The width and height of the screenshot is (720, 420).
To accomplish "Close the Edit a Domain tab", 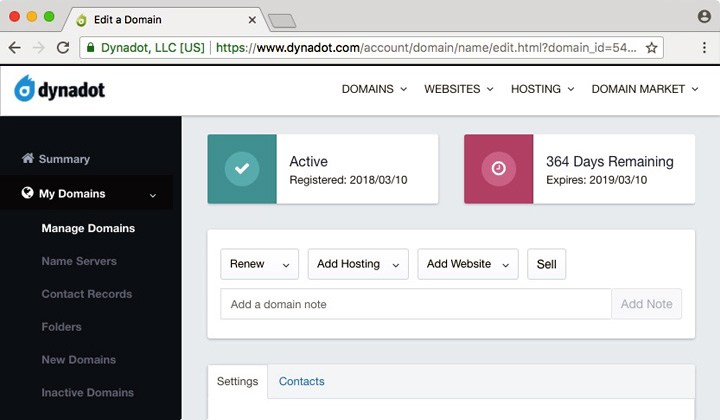I will pos(252,20).
